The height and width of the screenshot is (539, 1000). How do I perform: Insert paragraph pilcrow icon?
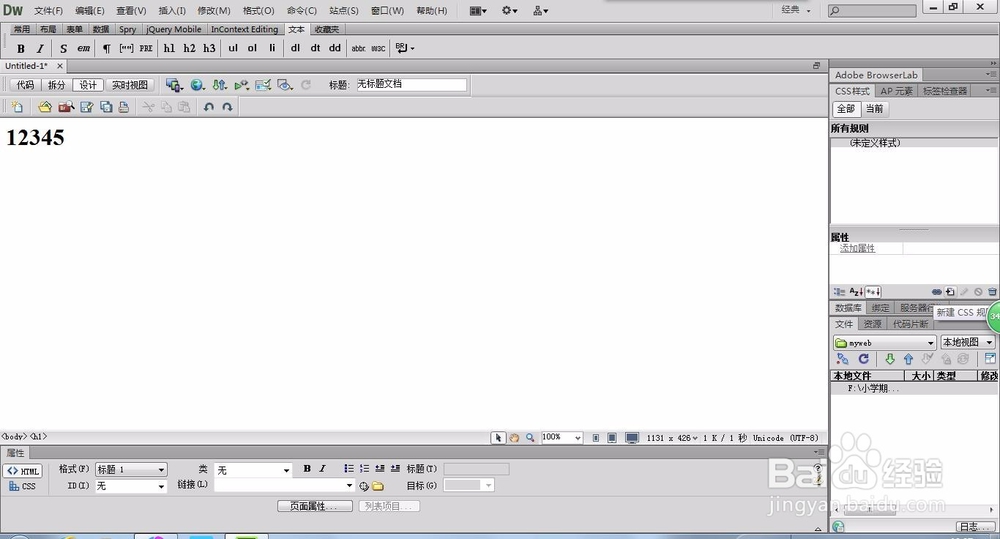point(107,48)
